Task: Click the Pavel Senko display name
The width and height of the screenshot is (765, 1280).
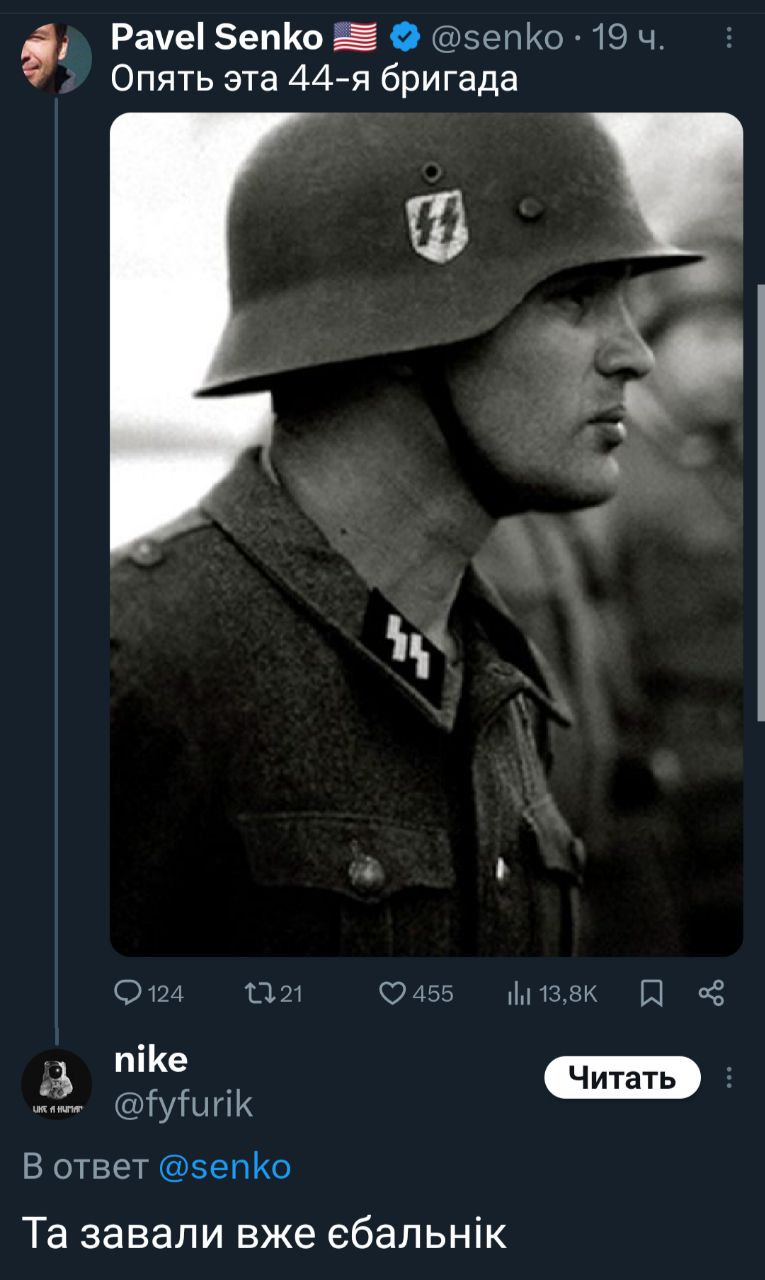Action: coord(216,38)
